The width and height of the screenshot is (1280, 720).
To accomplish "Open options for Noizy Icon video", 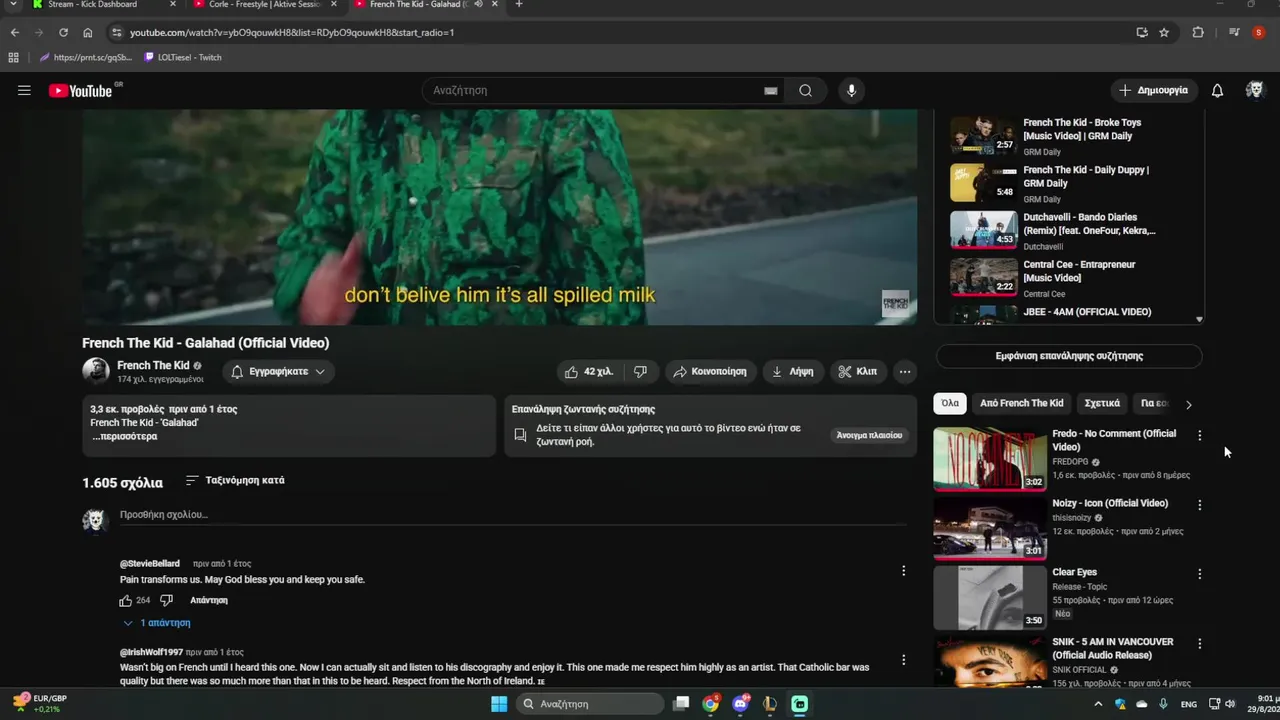I will 1199,505.
